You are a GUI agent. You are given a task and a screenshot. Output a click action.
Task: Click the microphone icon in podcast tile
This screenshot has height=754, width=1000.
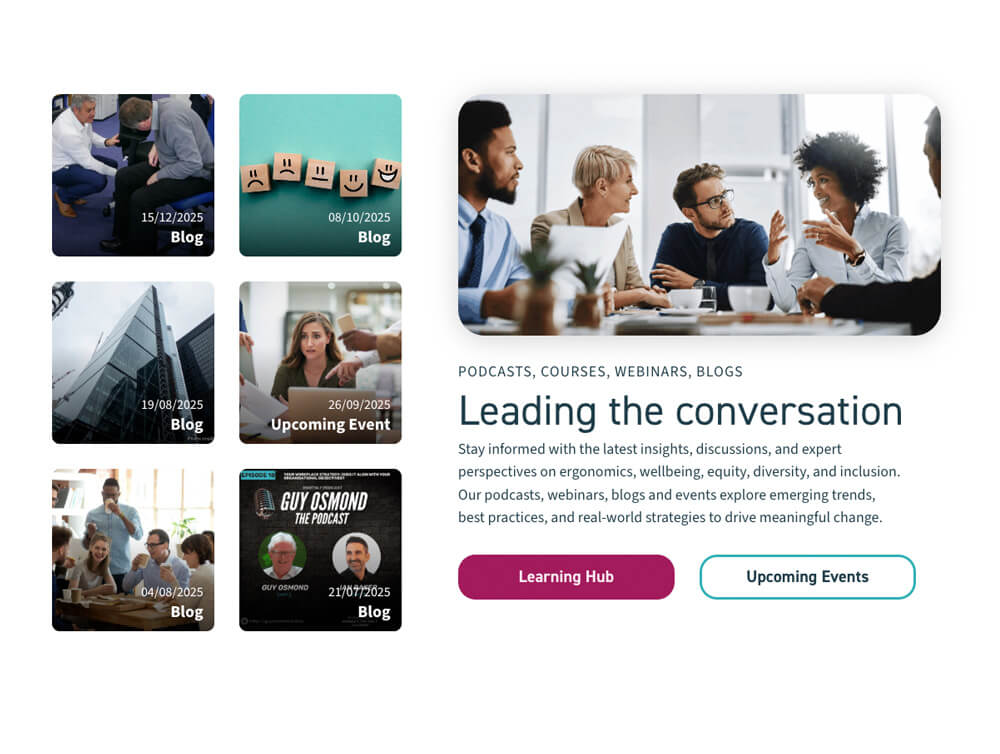tap(264, 504)
